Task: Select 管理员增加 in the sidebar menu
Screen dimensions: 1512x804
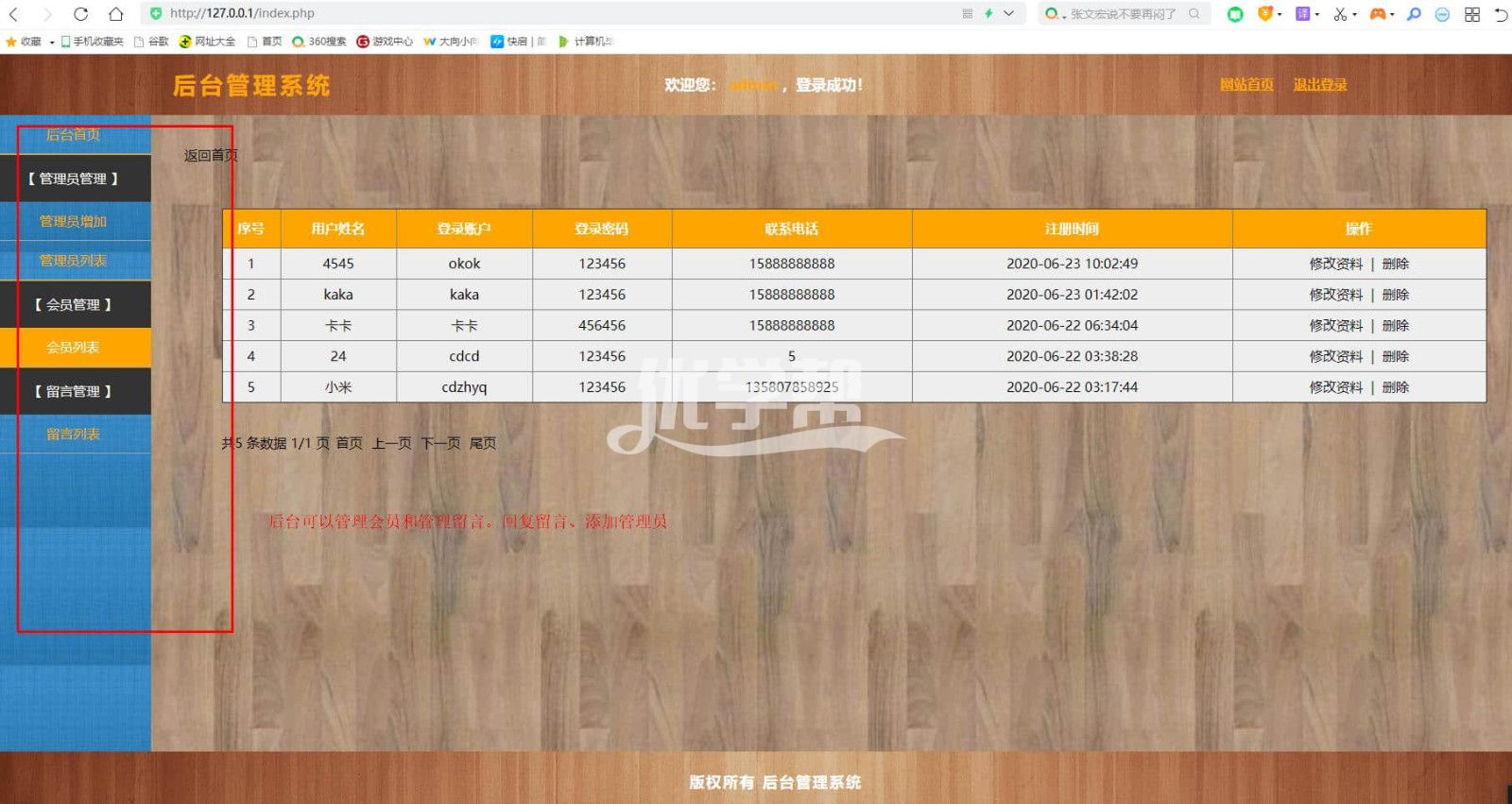Action: click(74, 221)
